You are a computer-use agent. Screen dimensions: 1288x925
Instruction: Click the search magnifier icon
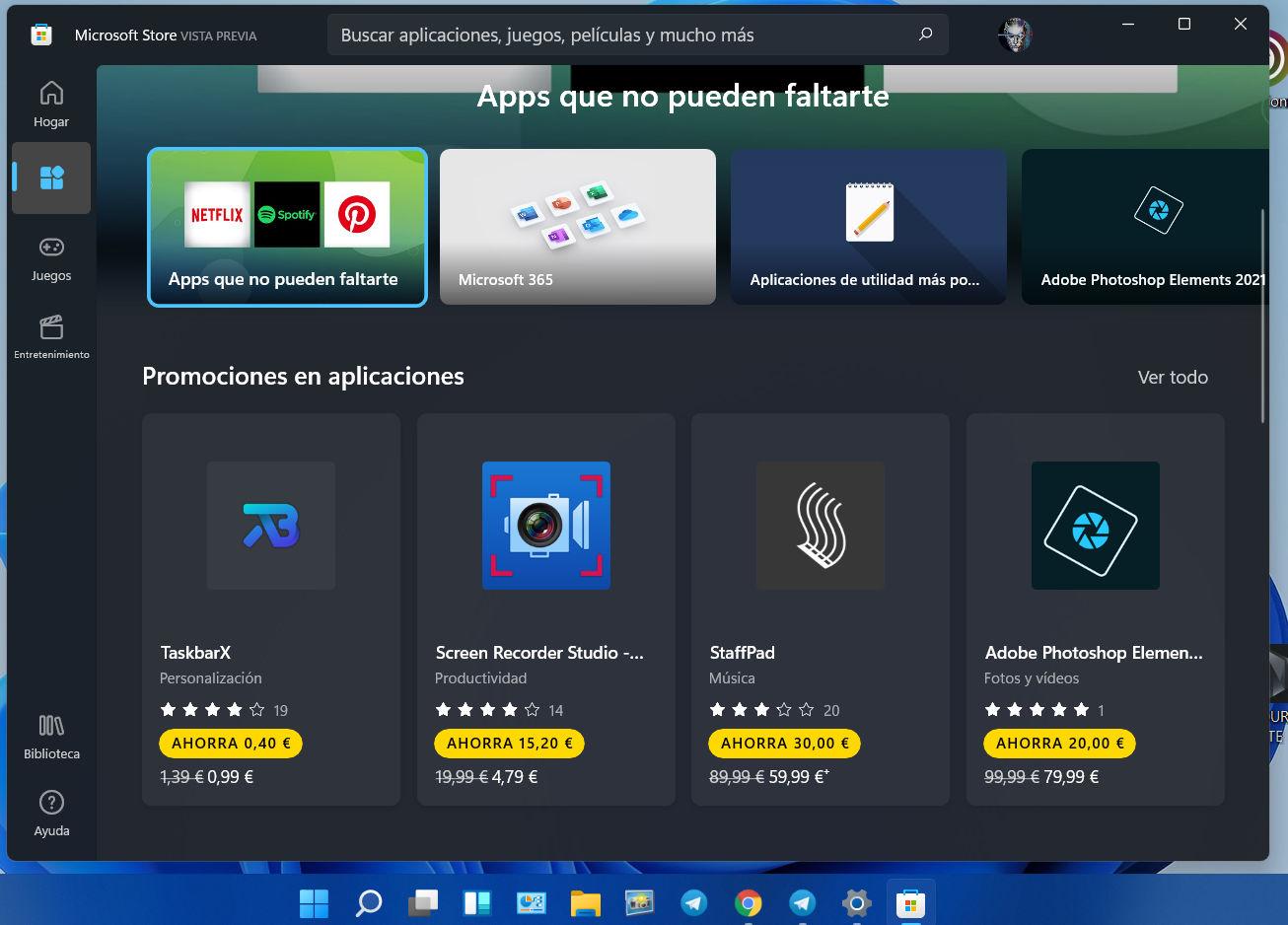(x=925, y=35)
